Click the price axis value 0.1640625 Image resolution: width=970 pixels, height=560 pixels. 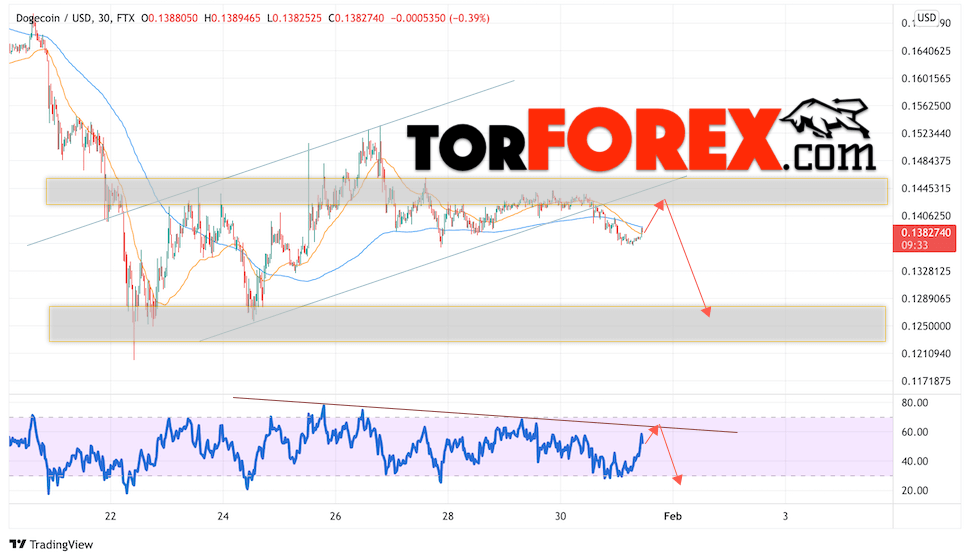(x=926, y=51)
